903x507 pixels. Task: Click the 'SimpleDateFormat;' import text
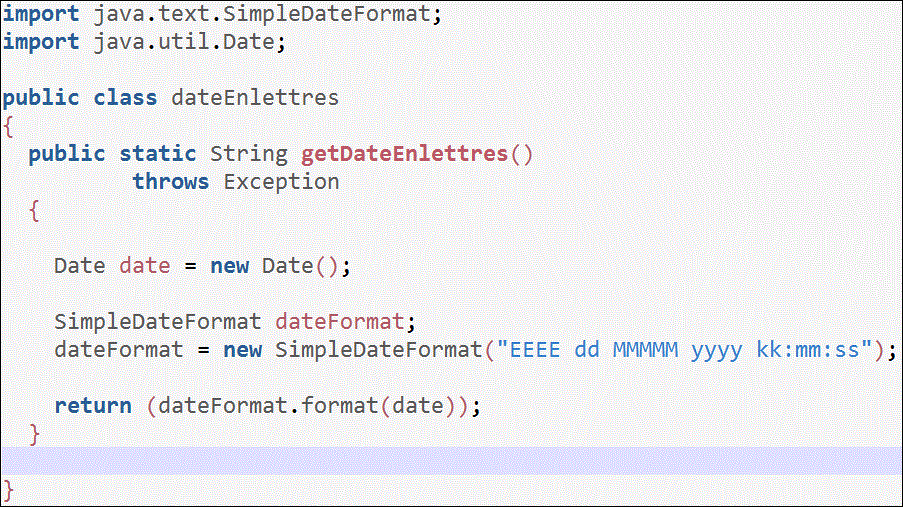(x=332, y=14)
